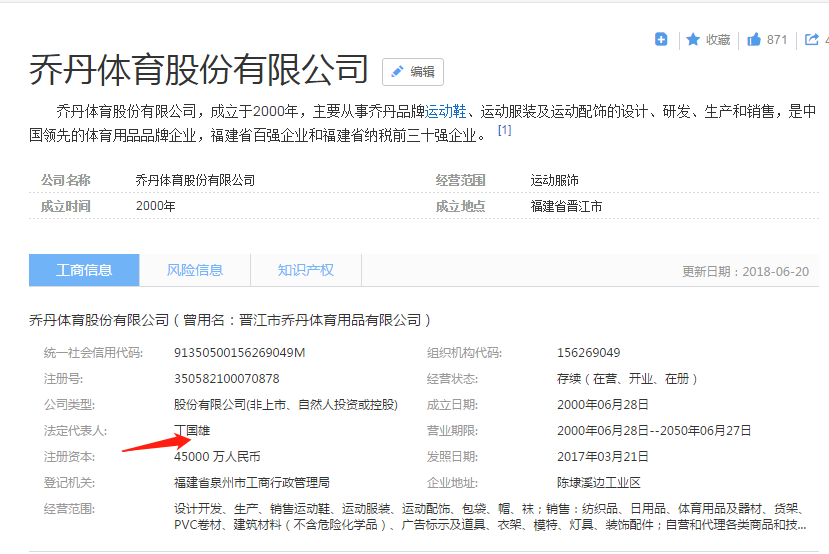Click the 法定代表人 field label

[x=76, y=431]
